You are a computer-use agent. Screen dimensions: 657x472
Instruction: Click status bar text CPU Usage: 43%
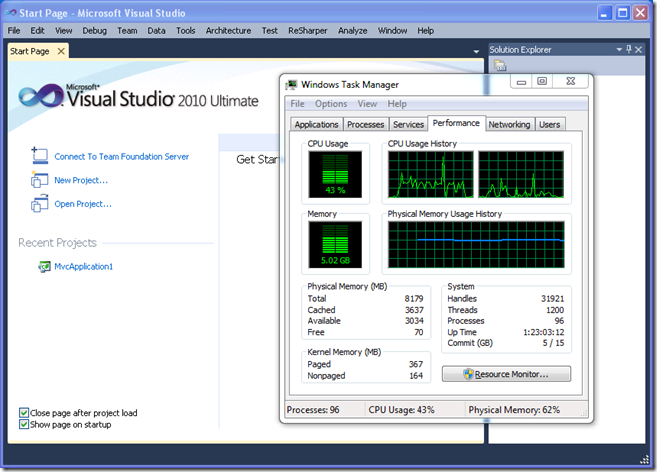point(401,410)
